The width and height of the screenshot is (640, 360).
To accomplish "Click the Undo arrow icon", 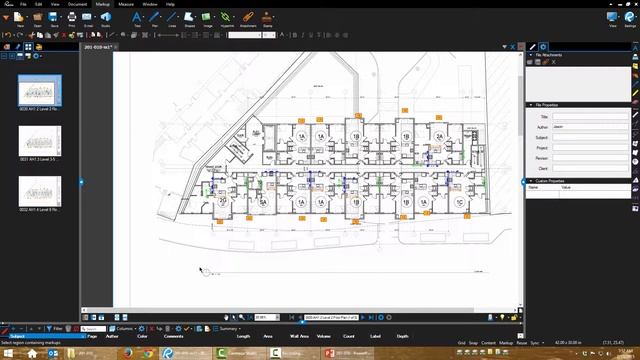I will [8, 35].
